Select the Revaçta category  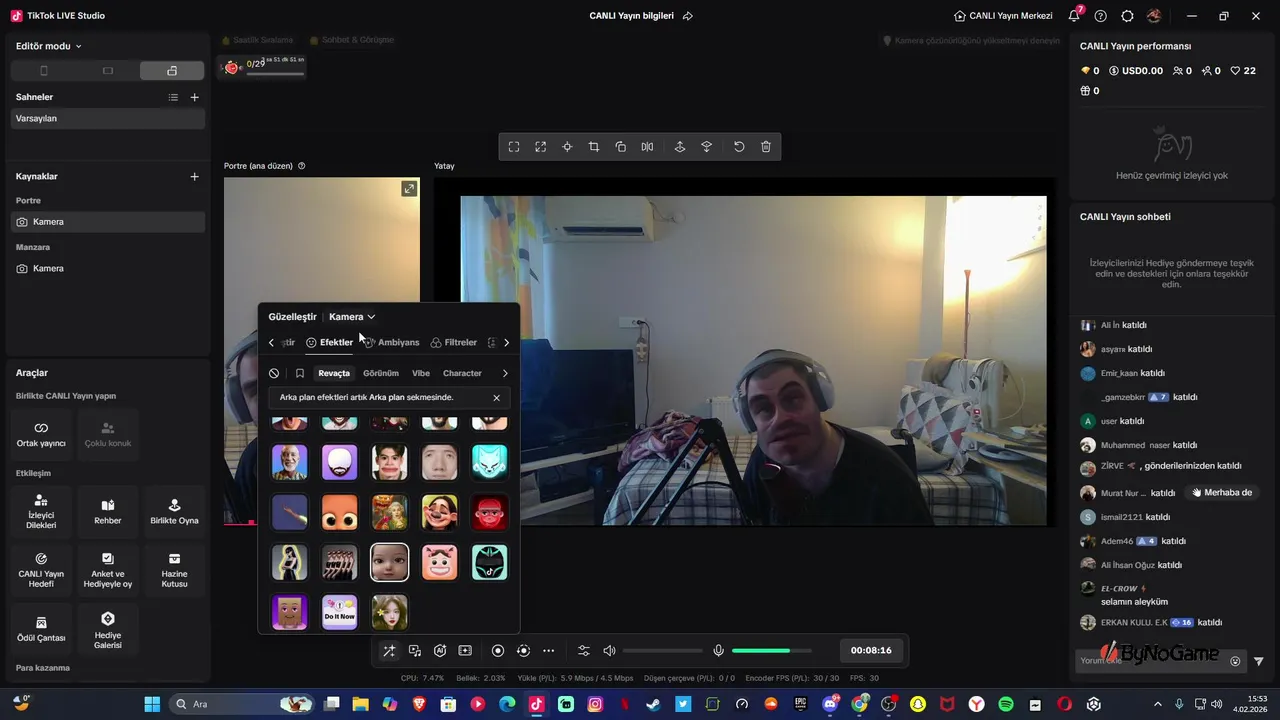(334, 373)
